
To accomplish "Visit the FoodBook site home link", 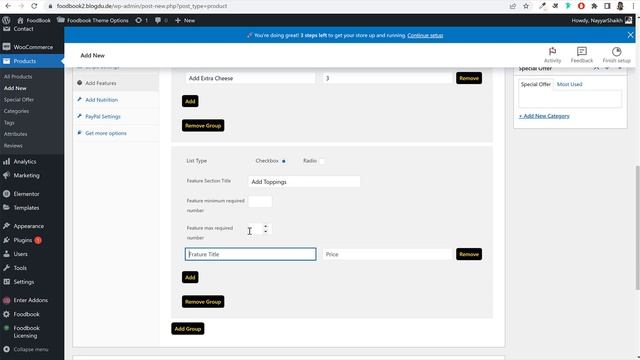I will click(34, 20).
